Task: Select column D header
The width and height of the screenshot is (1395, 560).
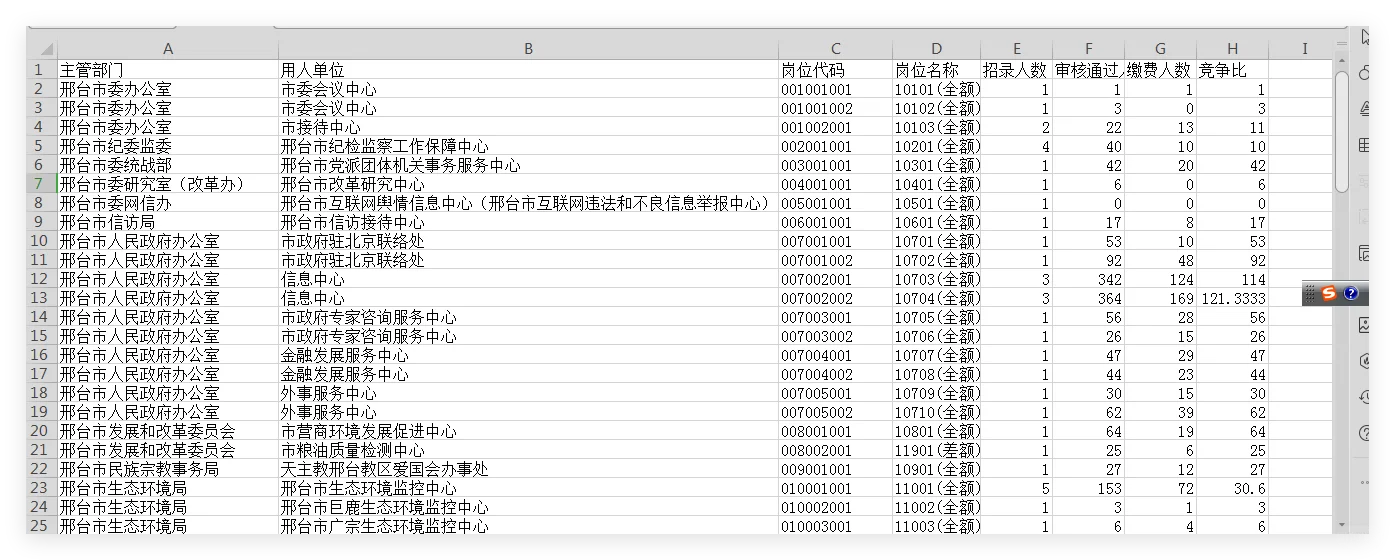Action: point(936,49)
